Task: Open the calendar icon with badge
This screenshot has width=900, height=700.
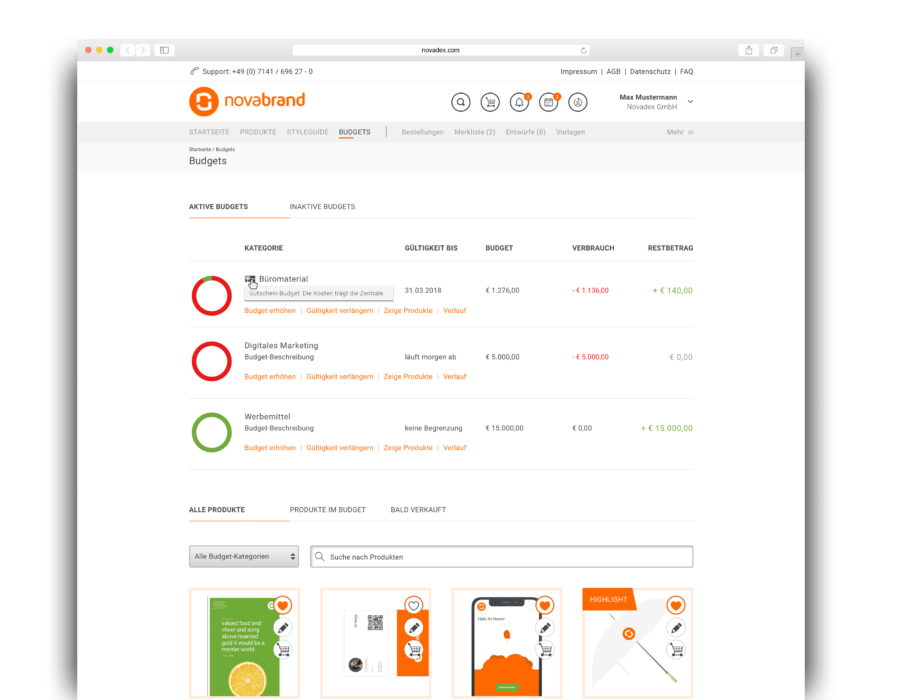Action: (x=548, y=102)
